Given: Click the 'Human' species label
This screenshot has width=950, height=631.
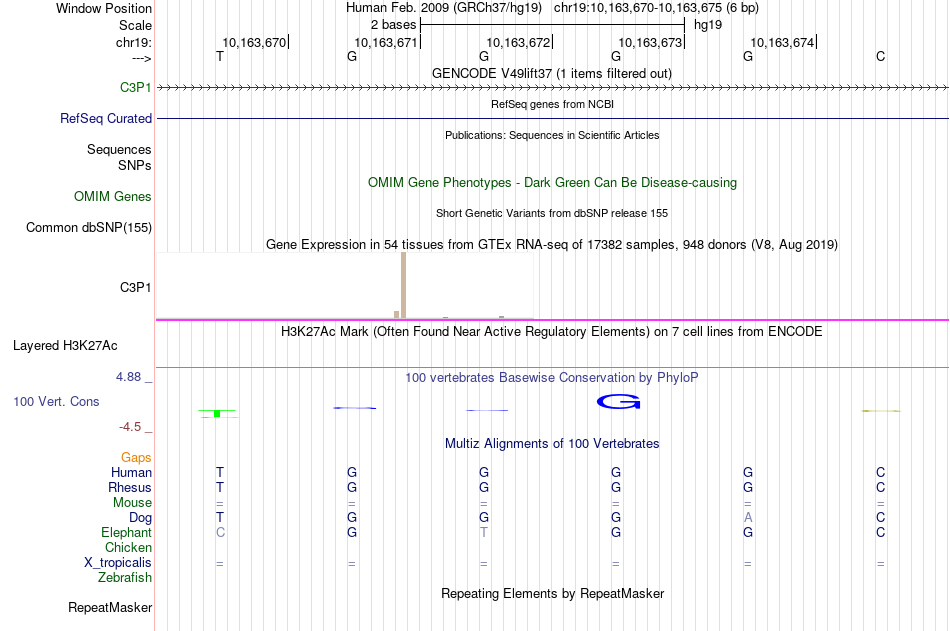Looking at the screenshot, I should pyautogui.click(x=131, y=472).
